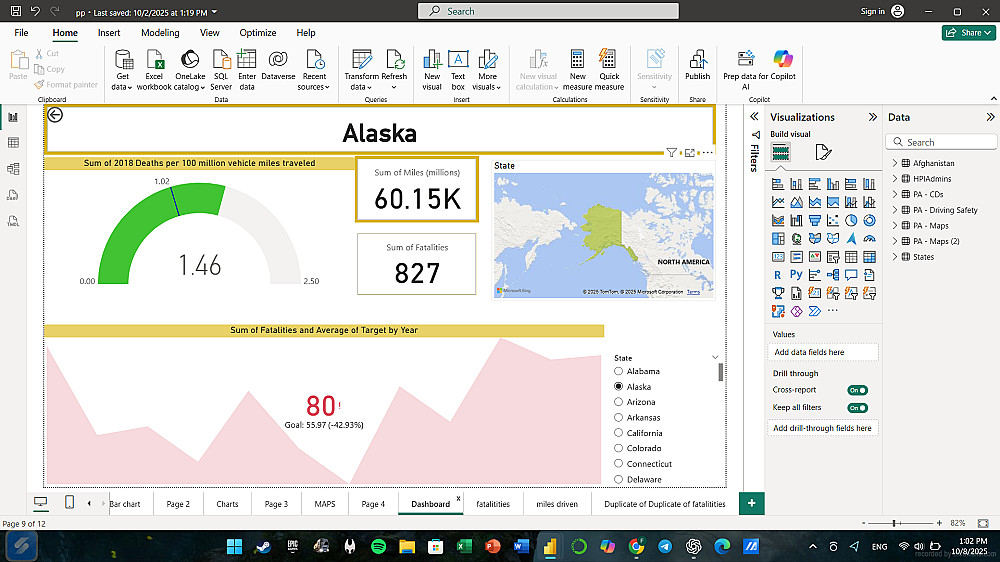
Task: Open the Insert ribbon tab
Action: coord(109,33)
